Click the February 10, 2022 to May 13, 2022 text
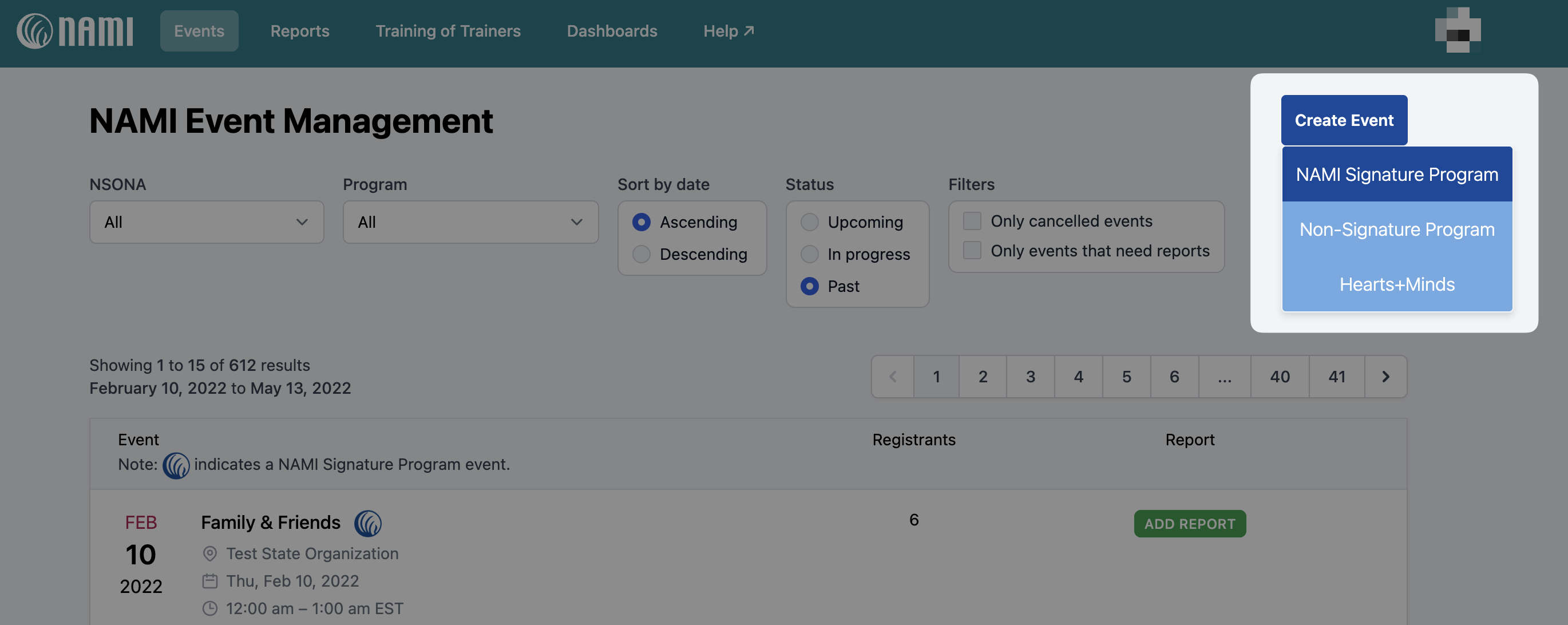 click(x=220, y=387)
